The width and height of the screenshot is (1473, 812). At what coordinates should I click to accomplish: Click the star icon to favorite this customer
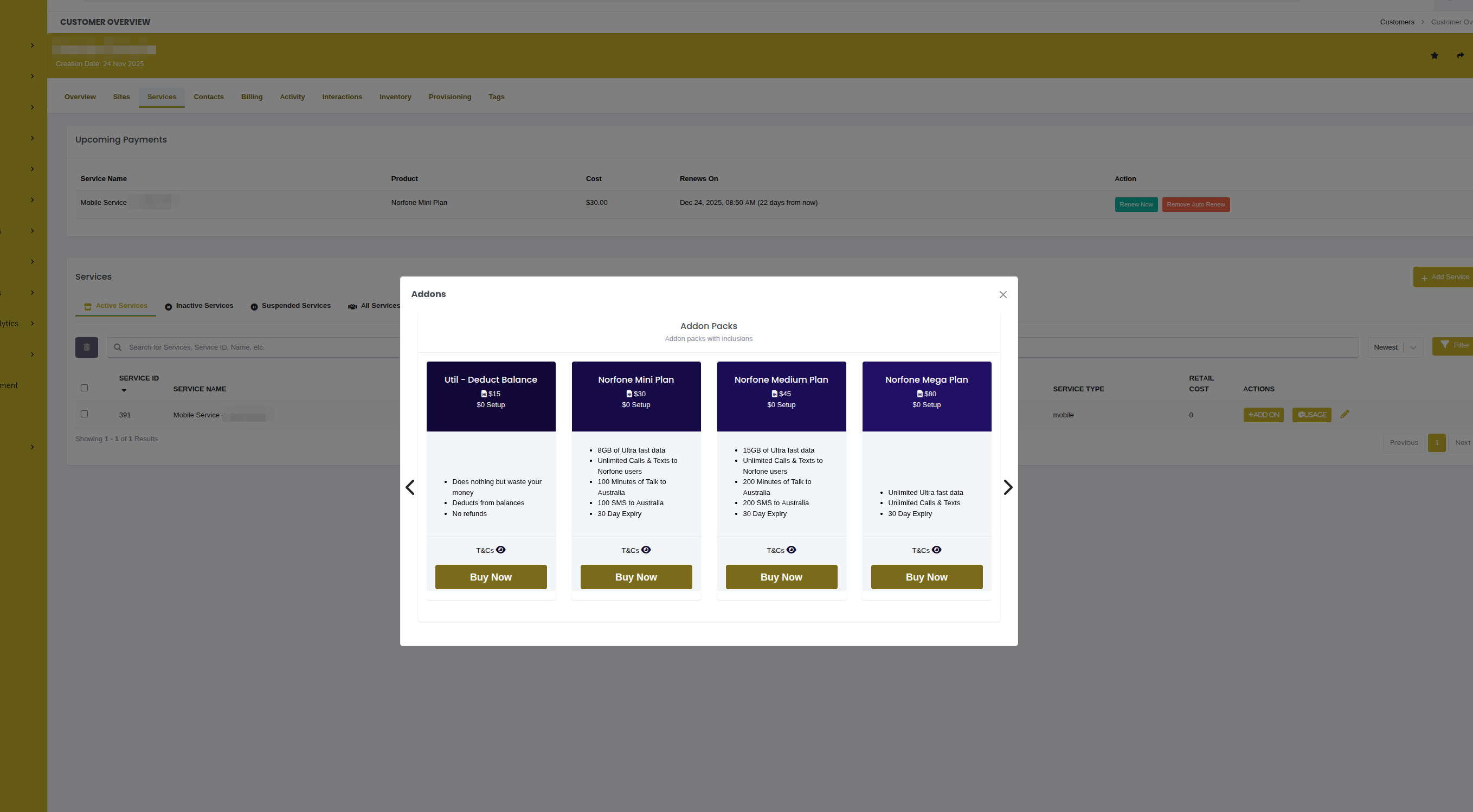point(1435,55)
